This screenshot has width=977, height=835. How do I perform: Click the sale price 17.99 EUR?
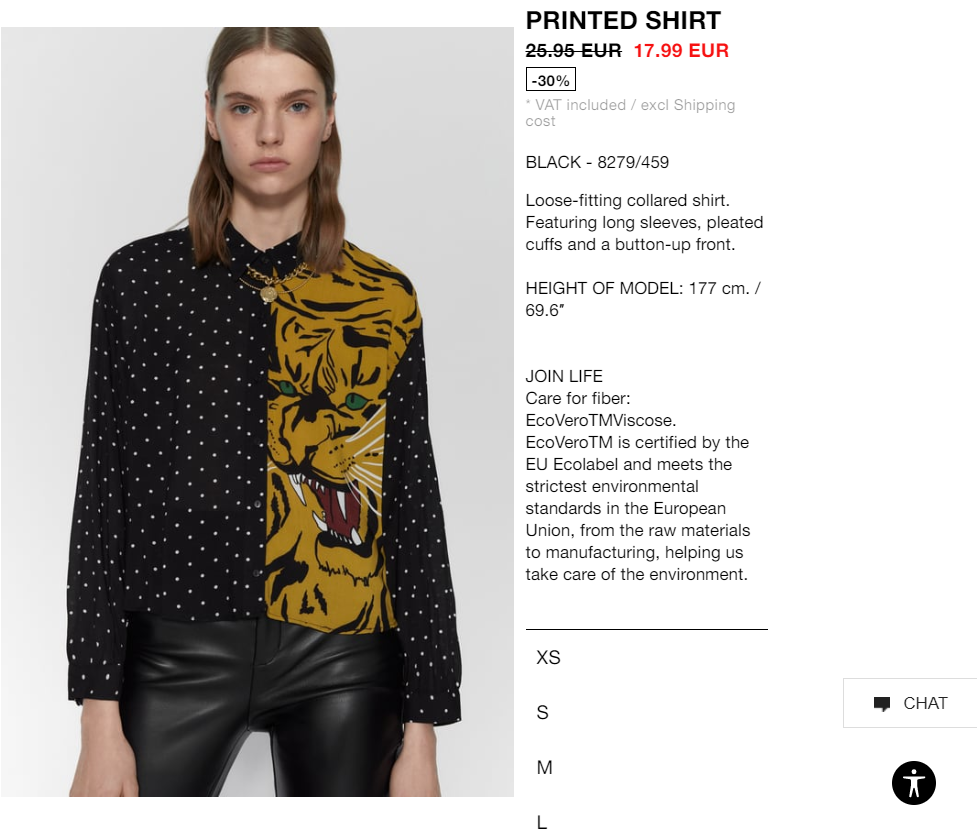coord(681,50)
